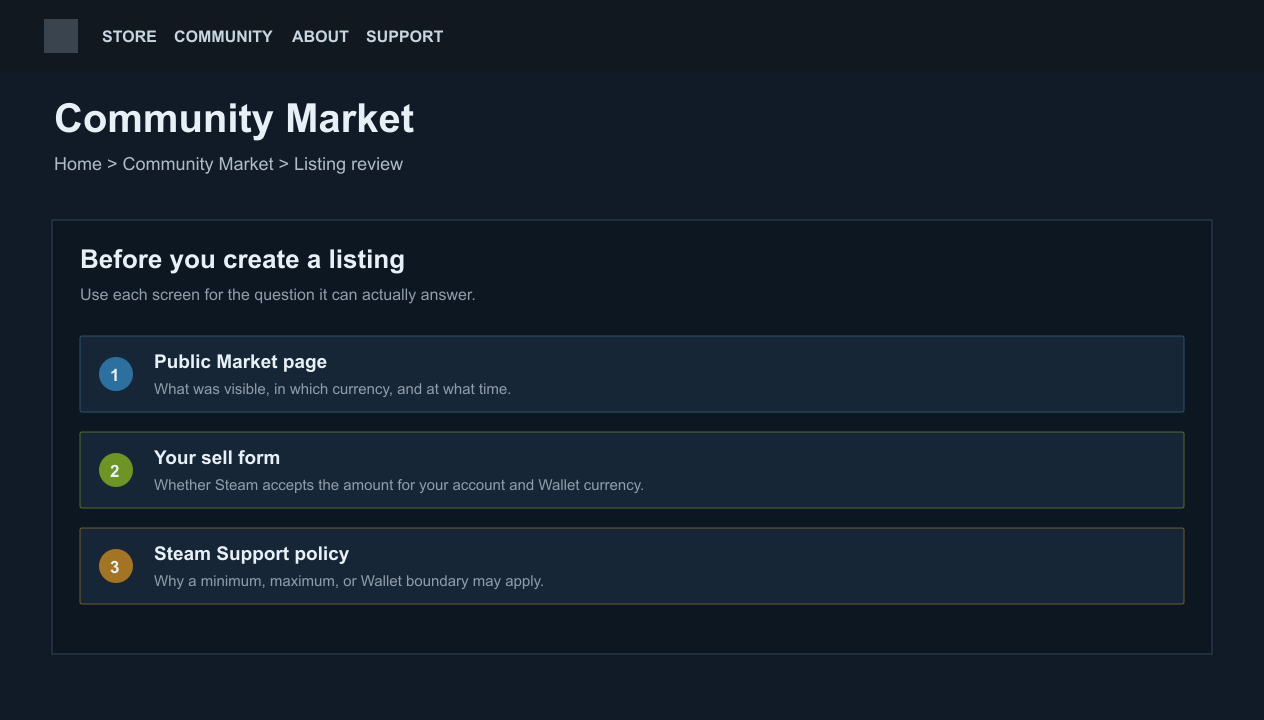Select the orange step 3 circle

pyautogui.click(x=116, y=566)
